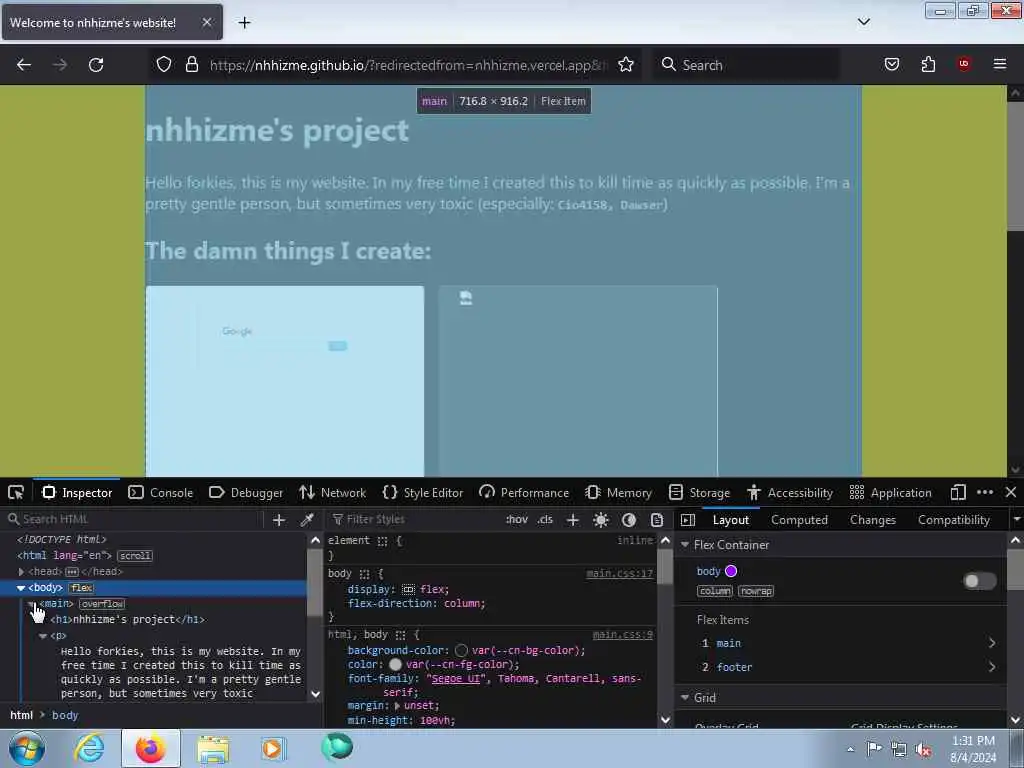Screen dimensions: 1024x768
Task: Open the Style Editor panel
Action: (x=423, y=492)
